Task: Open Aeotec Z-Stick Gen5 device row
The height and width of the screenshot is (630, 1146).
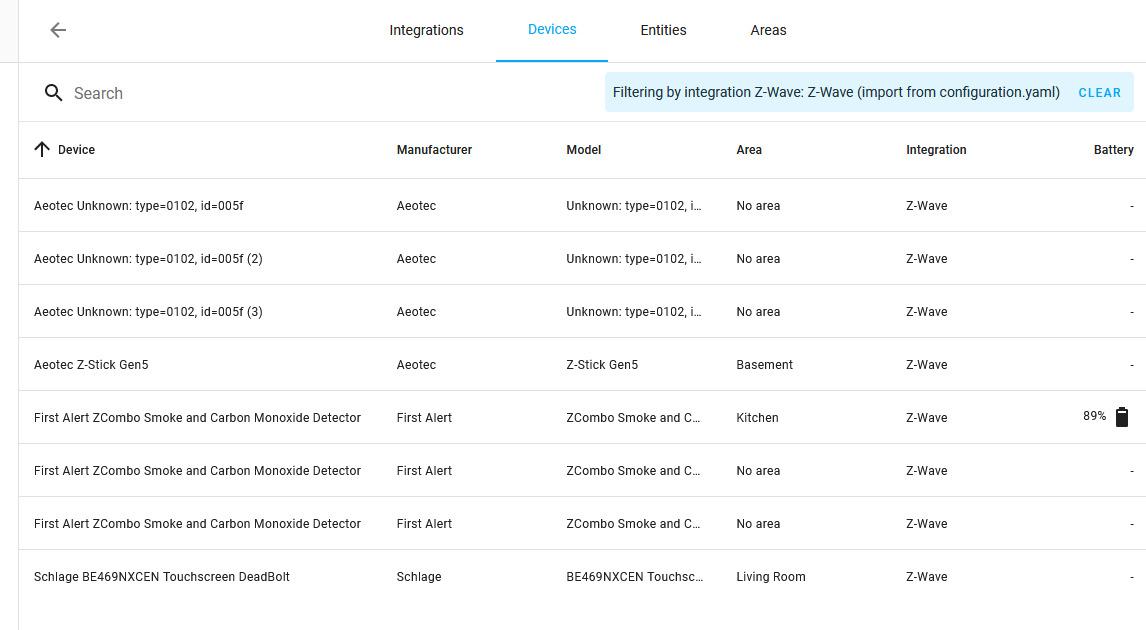Action: coord(583,365)
